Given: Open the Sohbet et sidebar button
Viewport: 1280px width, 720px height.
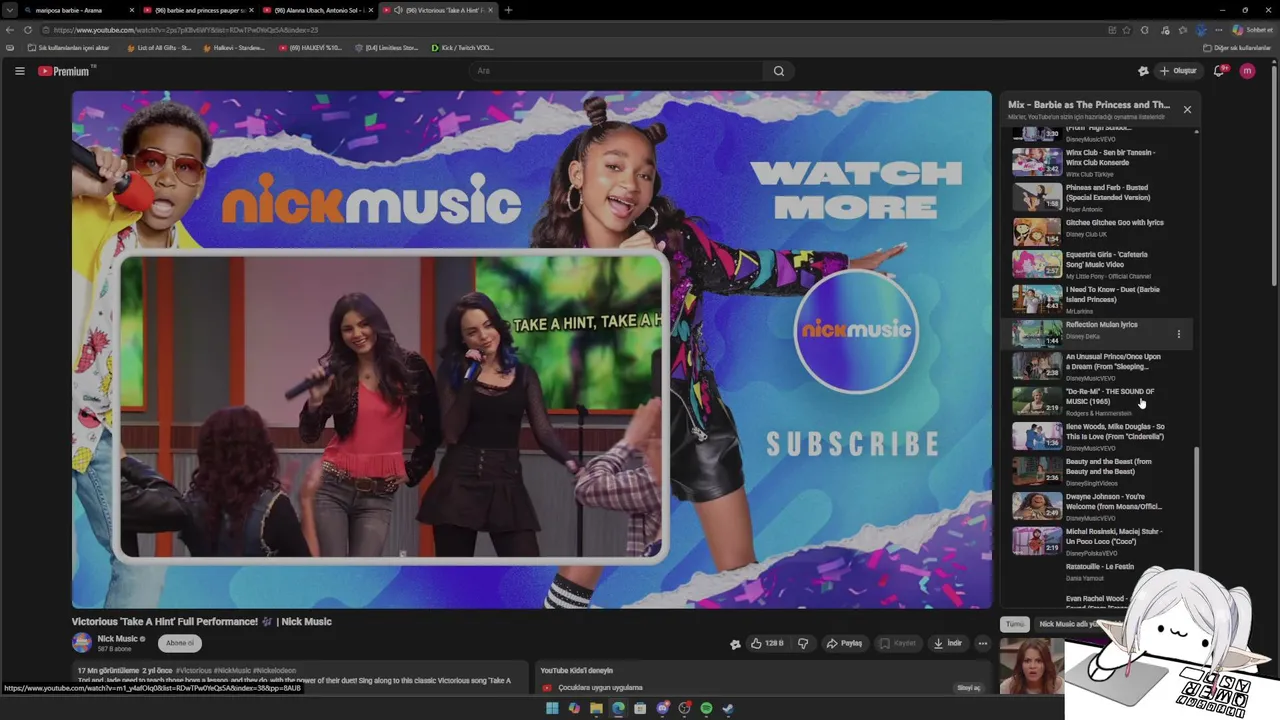Looking at the screenshot, I should point(1251,30).
